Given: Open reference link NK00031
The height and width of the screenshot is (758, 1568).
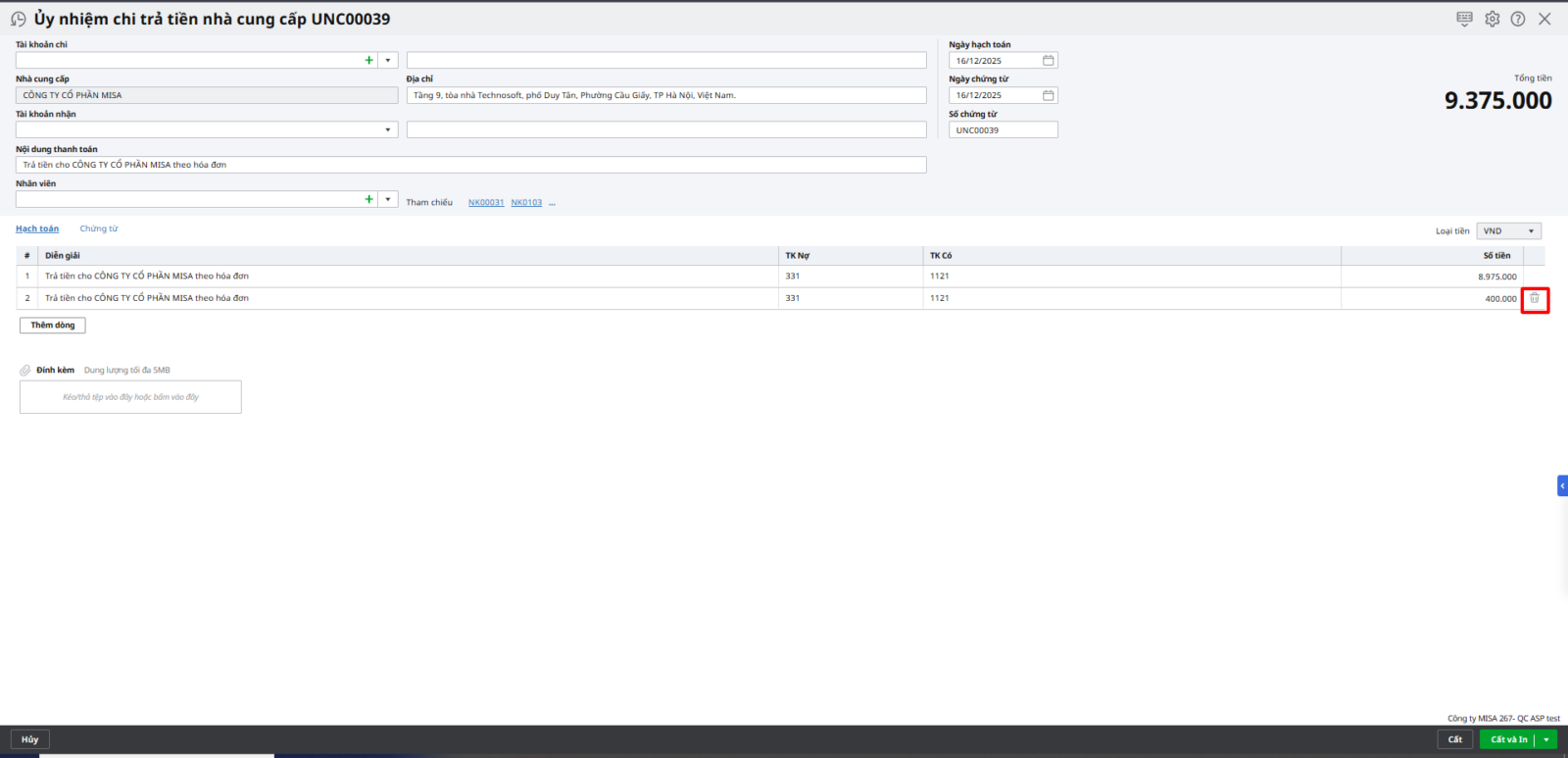Looking at the screenshot, I should click(x=486, y=203).
